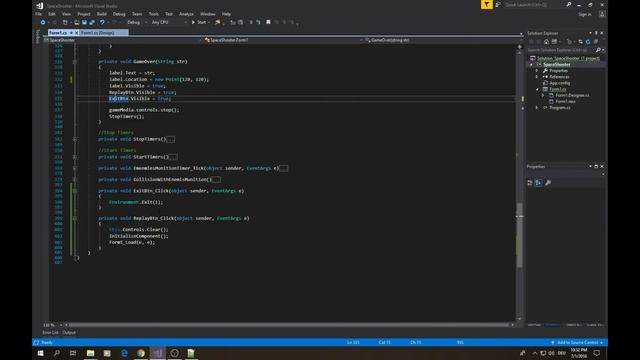
Task: Click the Save All toolbar icon
Action: (x=92, y=22)
